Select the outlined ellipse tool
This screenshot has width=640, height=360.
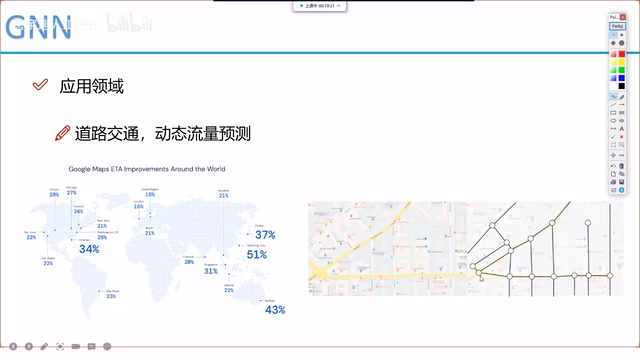point(613,121)
